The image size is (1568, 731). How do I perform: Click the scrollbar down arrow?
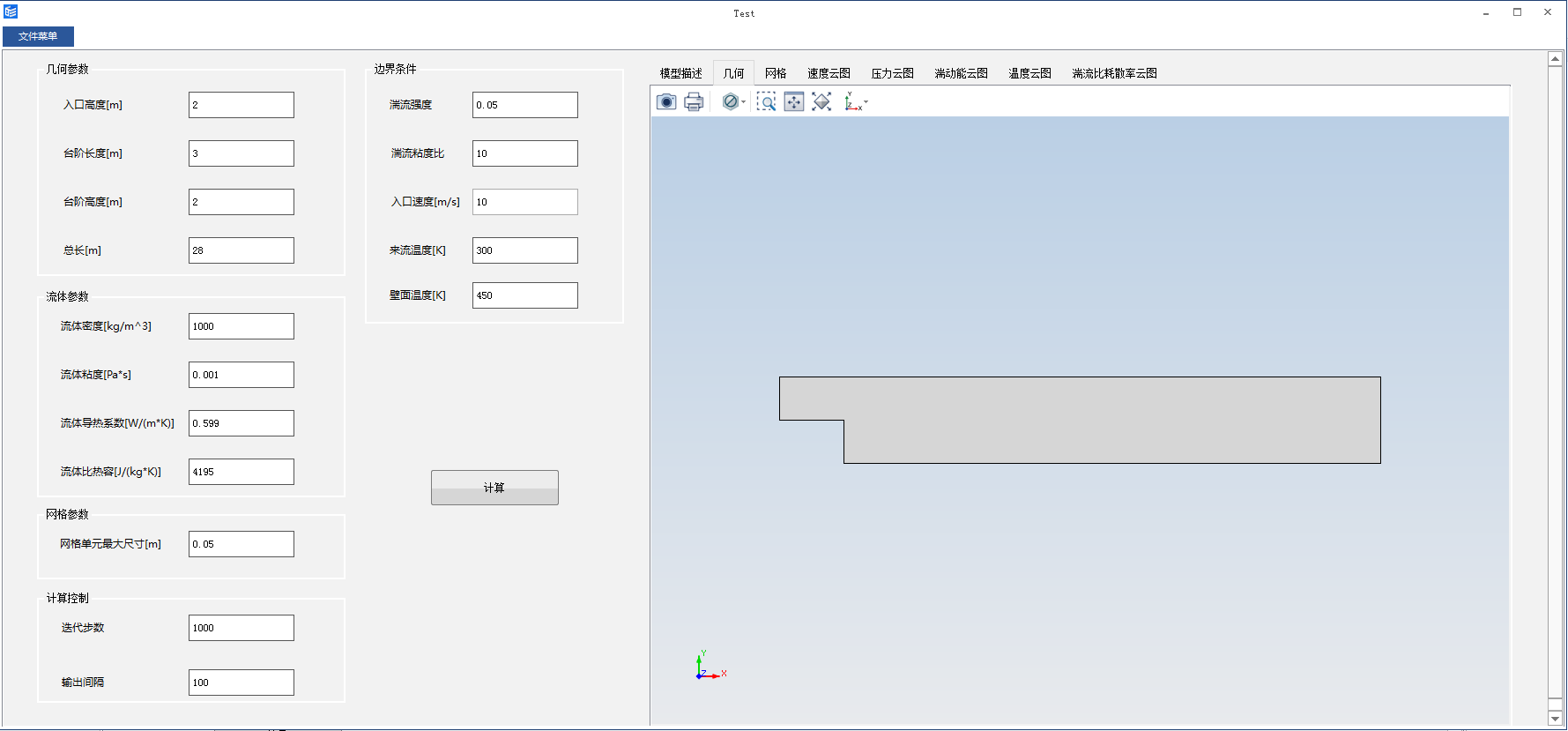click(x=1556, y=719)
